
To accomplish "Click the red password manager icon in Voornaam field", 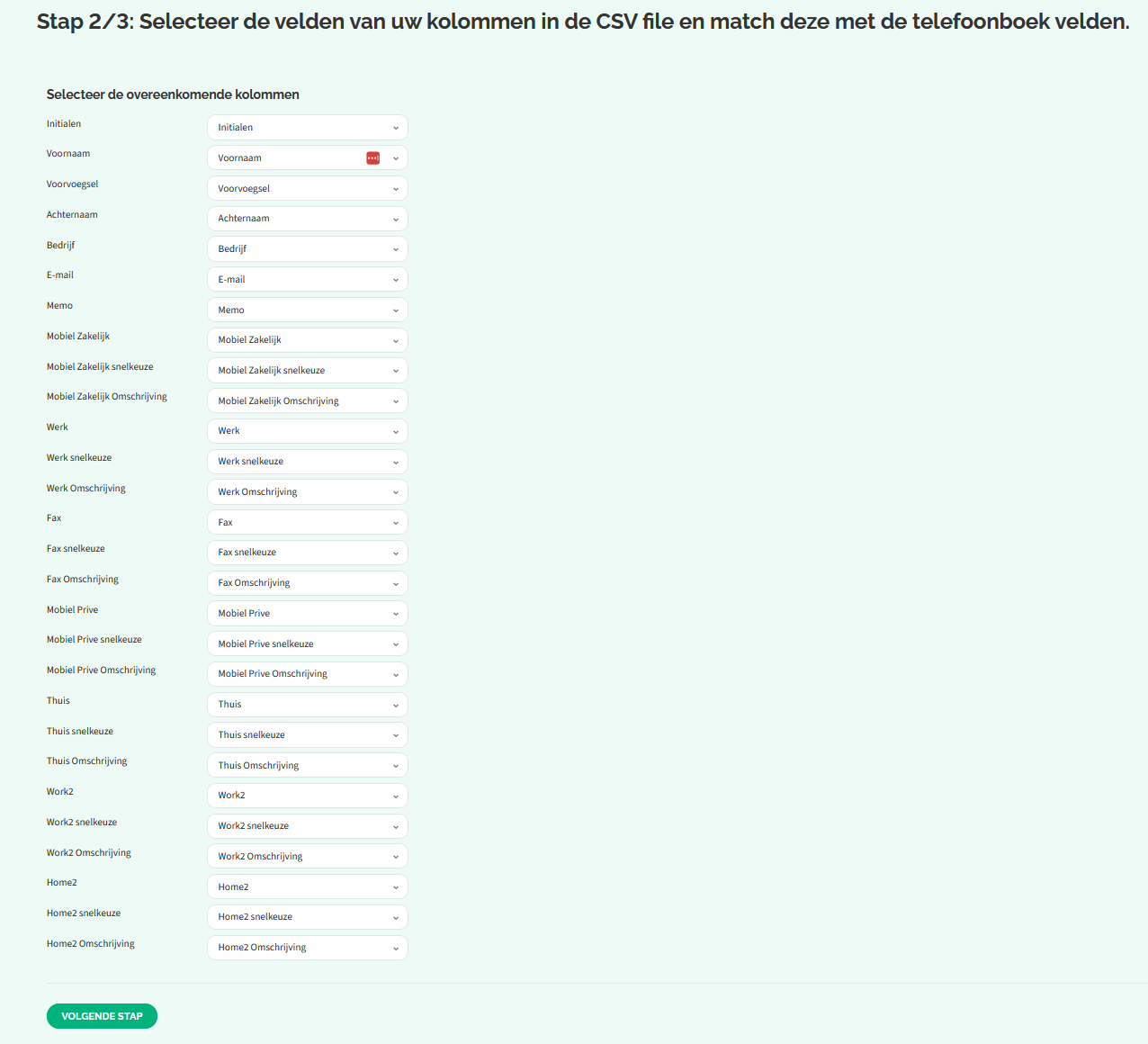I will 372,158.
